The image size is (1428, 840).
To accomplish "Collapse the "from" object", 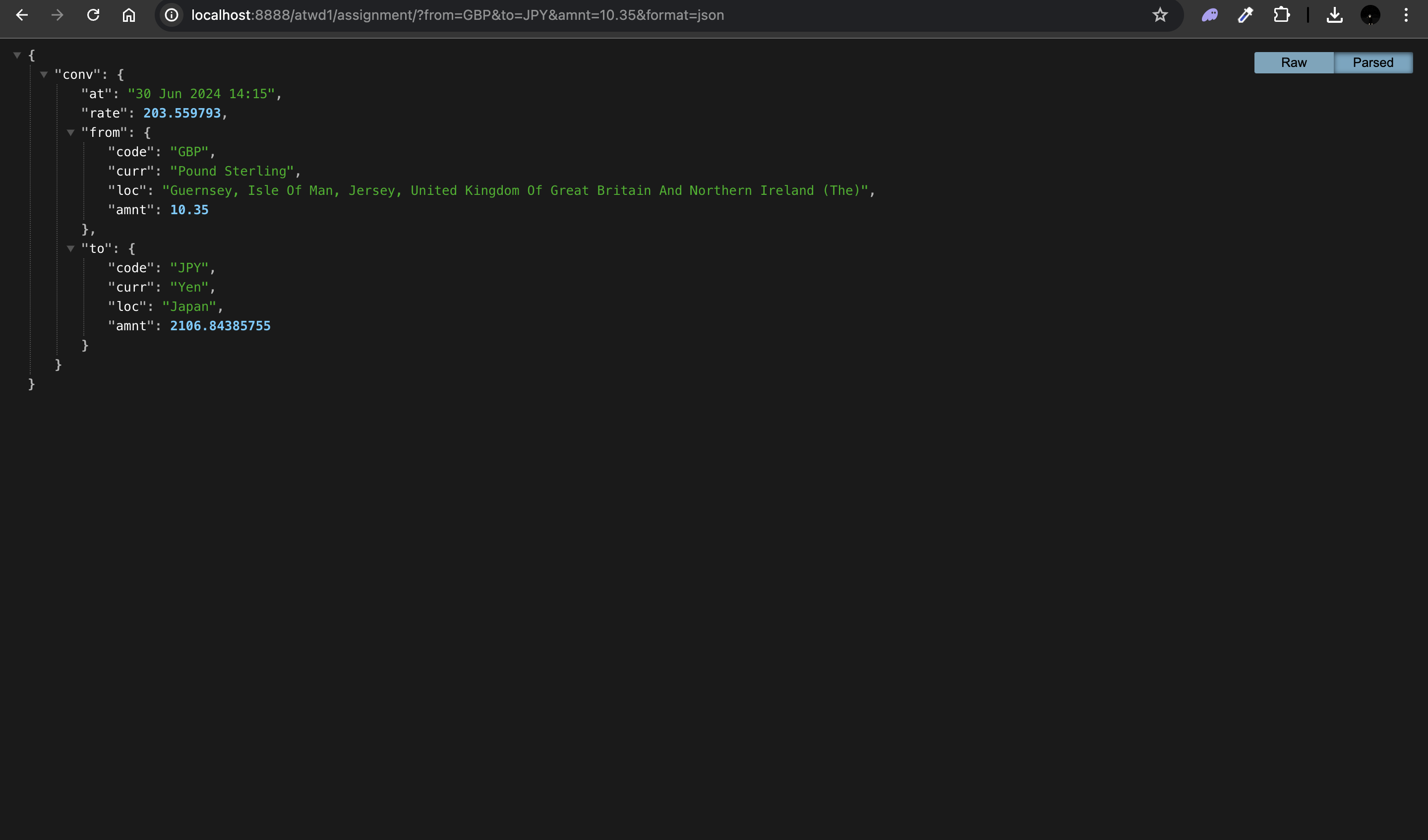I will pyautogui.click(x=71, y=132).
